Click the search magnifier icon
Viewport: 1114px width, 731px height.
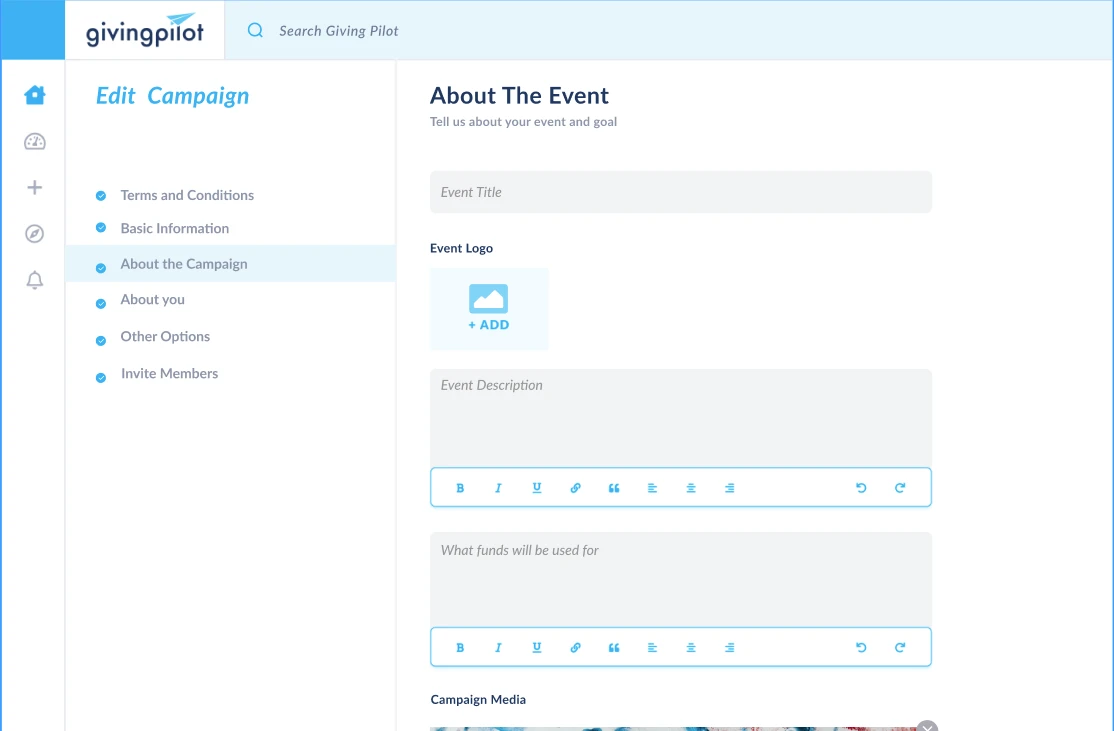click(x=255, y=31)
